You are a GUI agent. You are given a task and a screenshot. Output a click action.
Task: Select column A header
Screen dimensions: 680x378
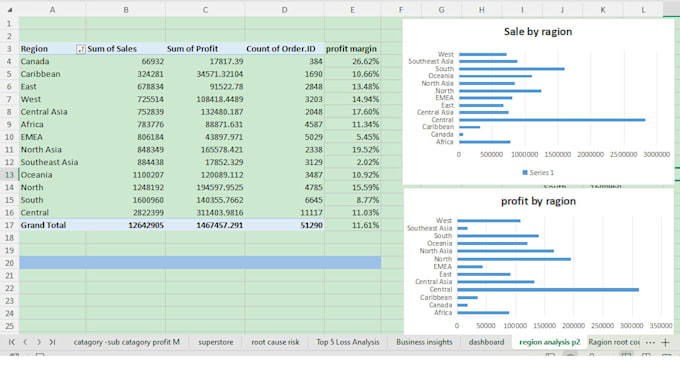pos(52,10)
